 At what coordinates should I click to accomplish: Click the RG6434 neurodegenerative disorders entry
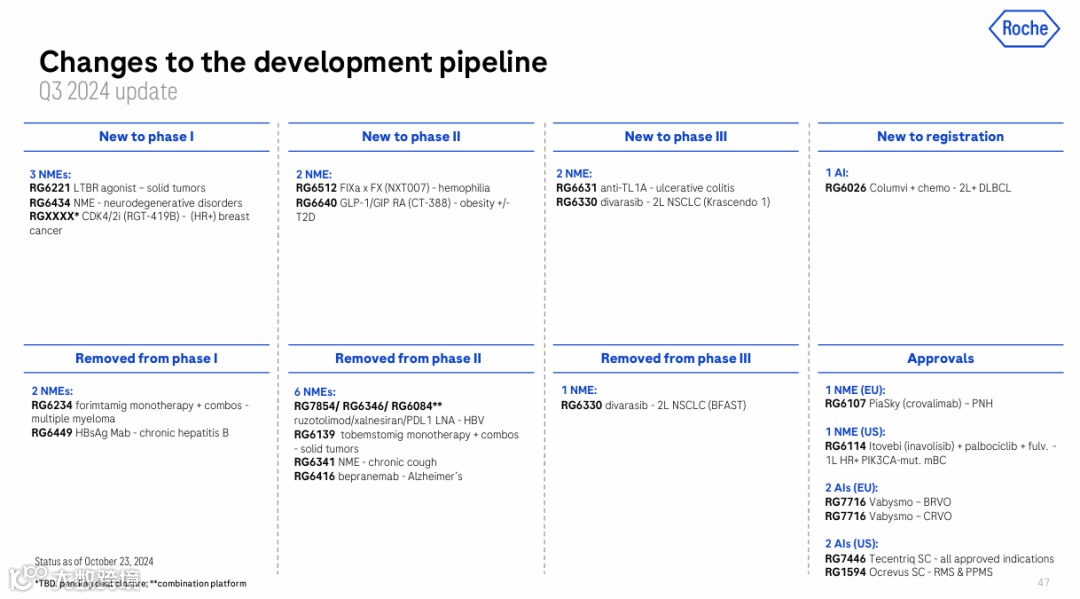tap(136, 202)
